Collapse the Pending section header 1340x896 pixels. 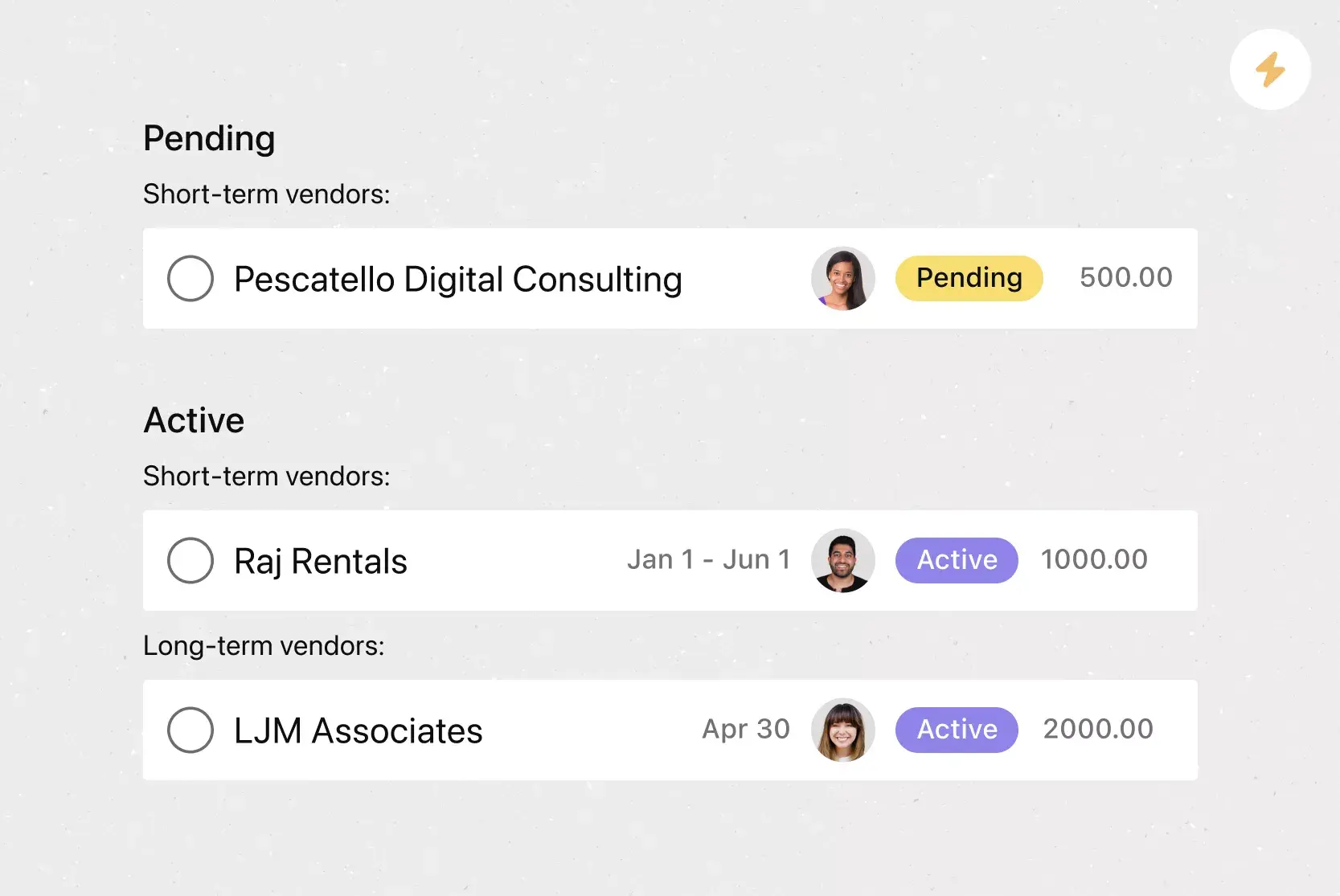(209, 137)
